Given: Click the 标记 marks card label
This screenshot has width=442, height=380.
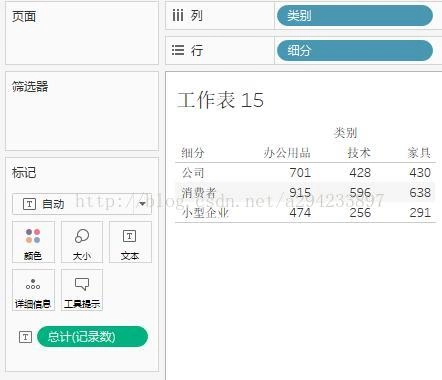Looking at the screenshot, I should tap(24, 173).
